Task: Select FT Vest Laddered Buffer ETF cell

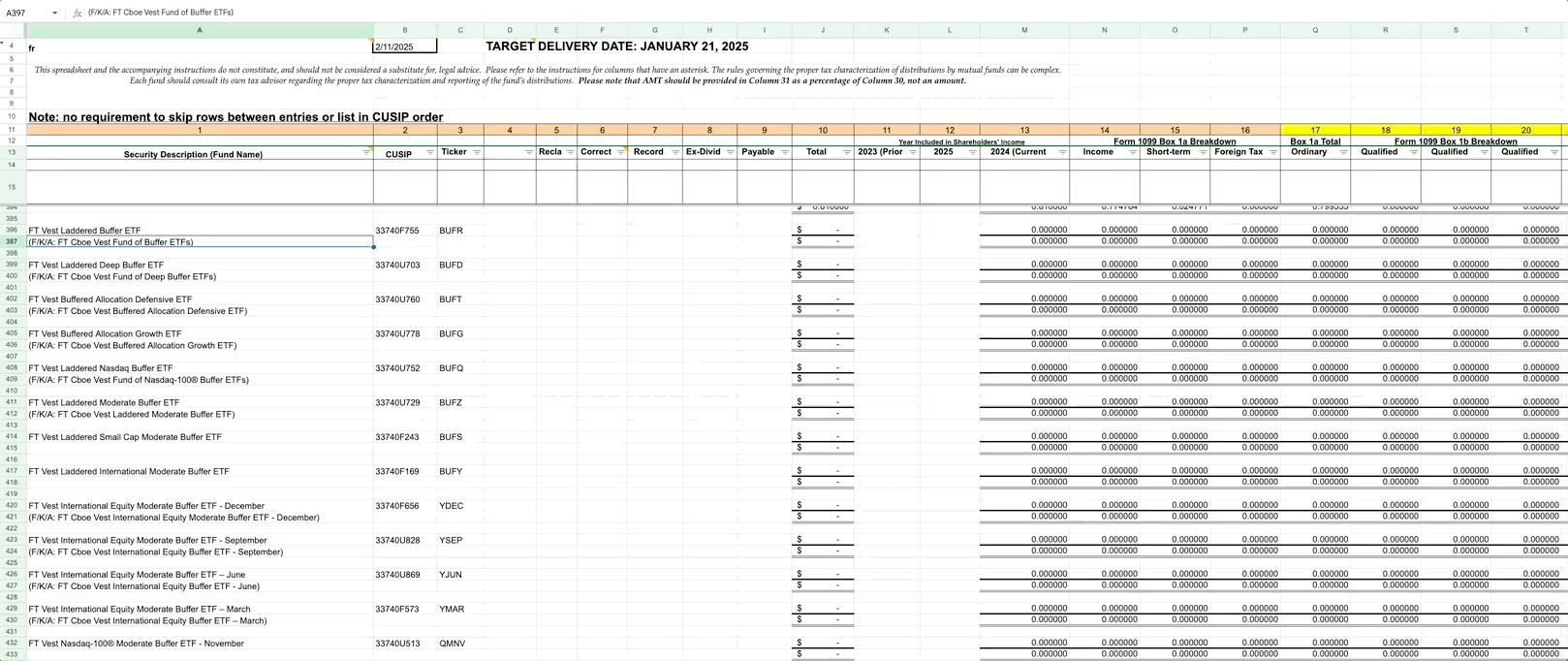Action: [x=200, y=231]
